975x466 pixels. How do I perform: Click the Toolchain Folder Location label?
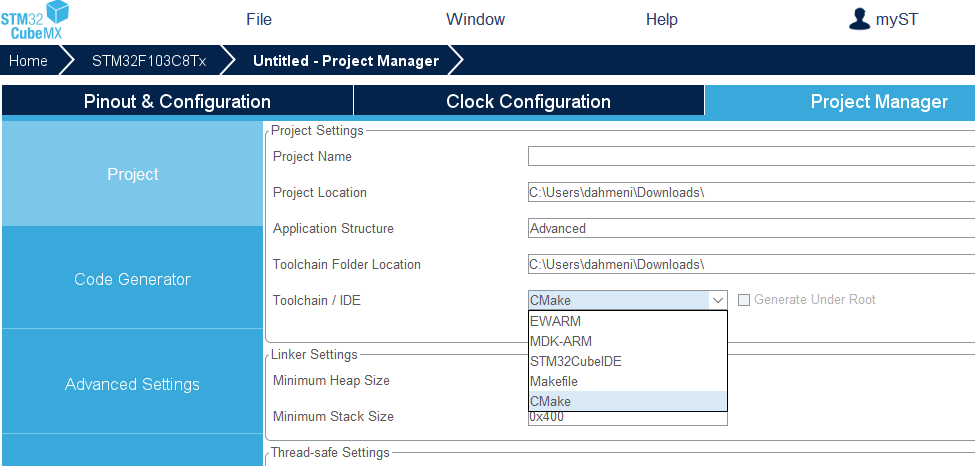[x=347, y=264]
